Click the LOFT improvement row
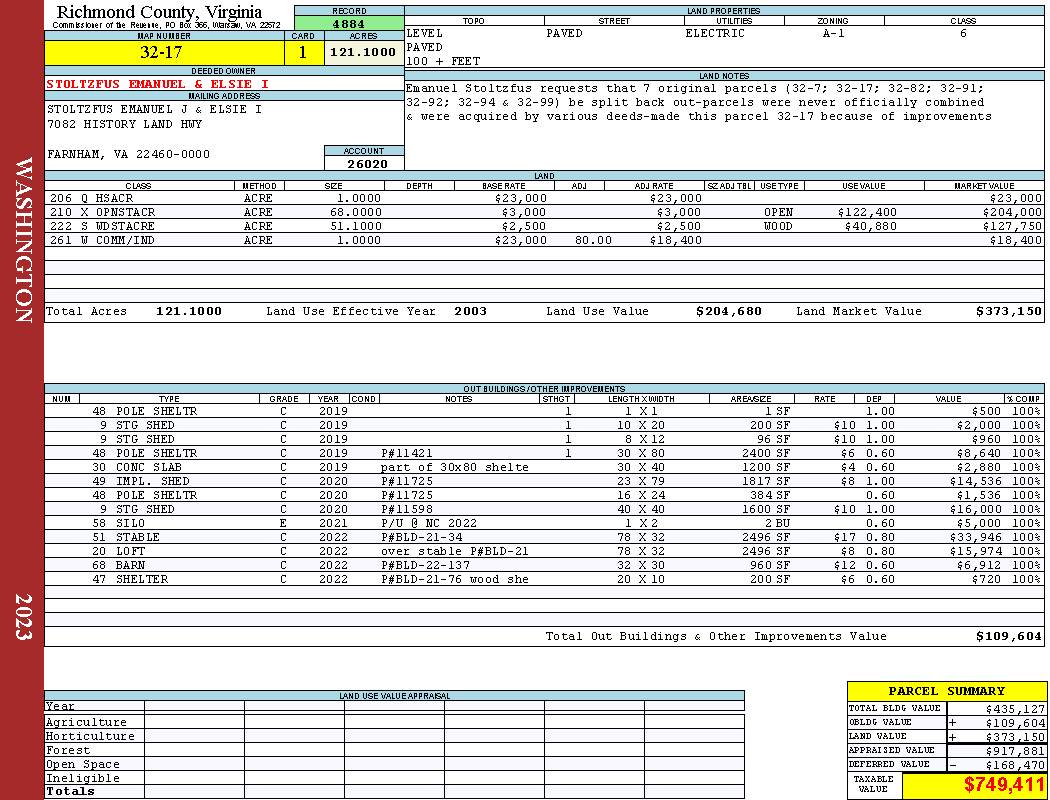 tap(544, 551)
